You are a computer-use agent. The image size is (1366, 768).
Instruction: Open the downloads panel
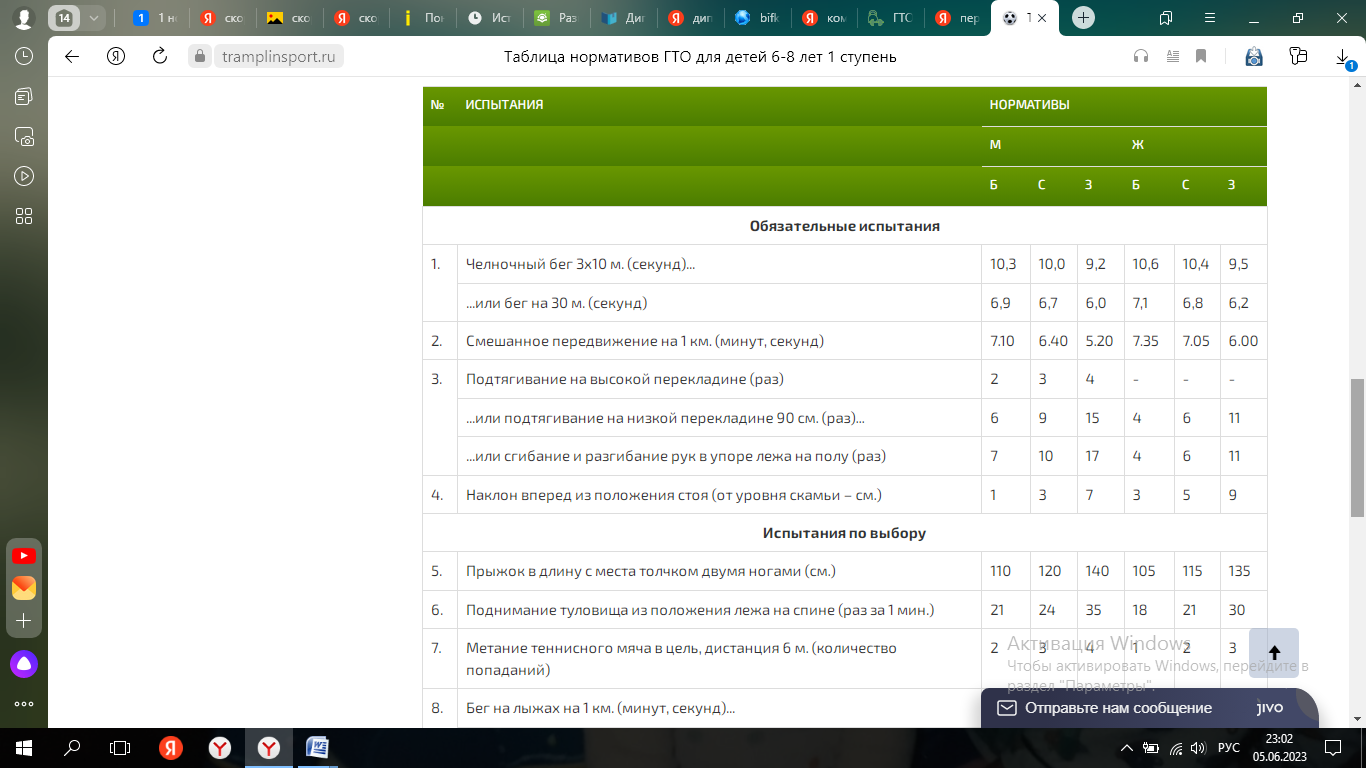click(x=1343, y=58)
